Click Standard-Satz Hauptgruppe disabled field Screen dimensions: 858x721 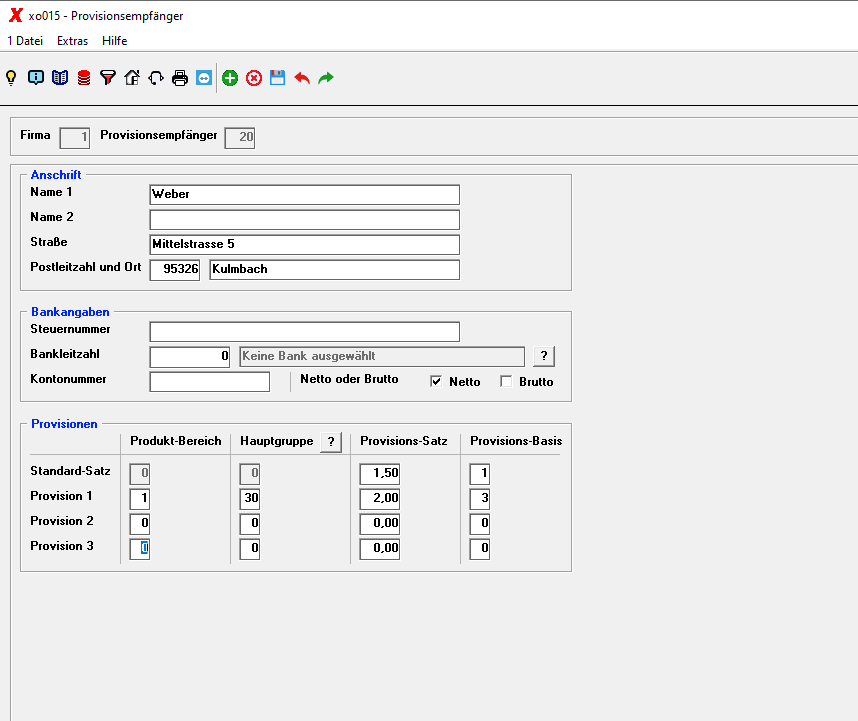click(x=250, y=473)
